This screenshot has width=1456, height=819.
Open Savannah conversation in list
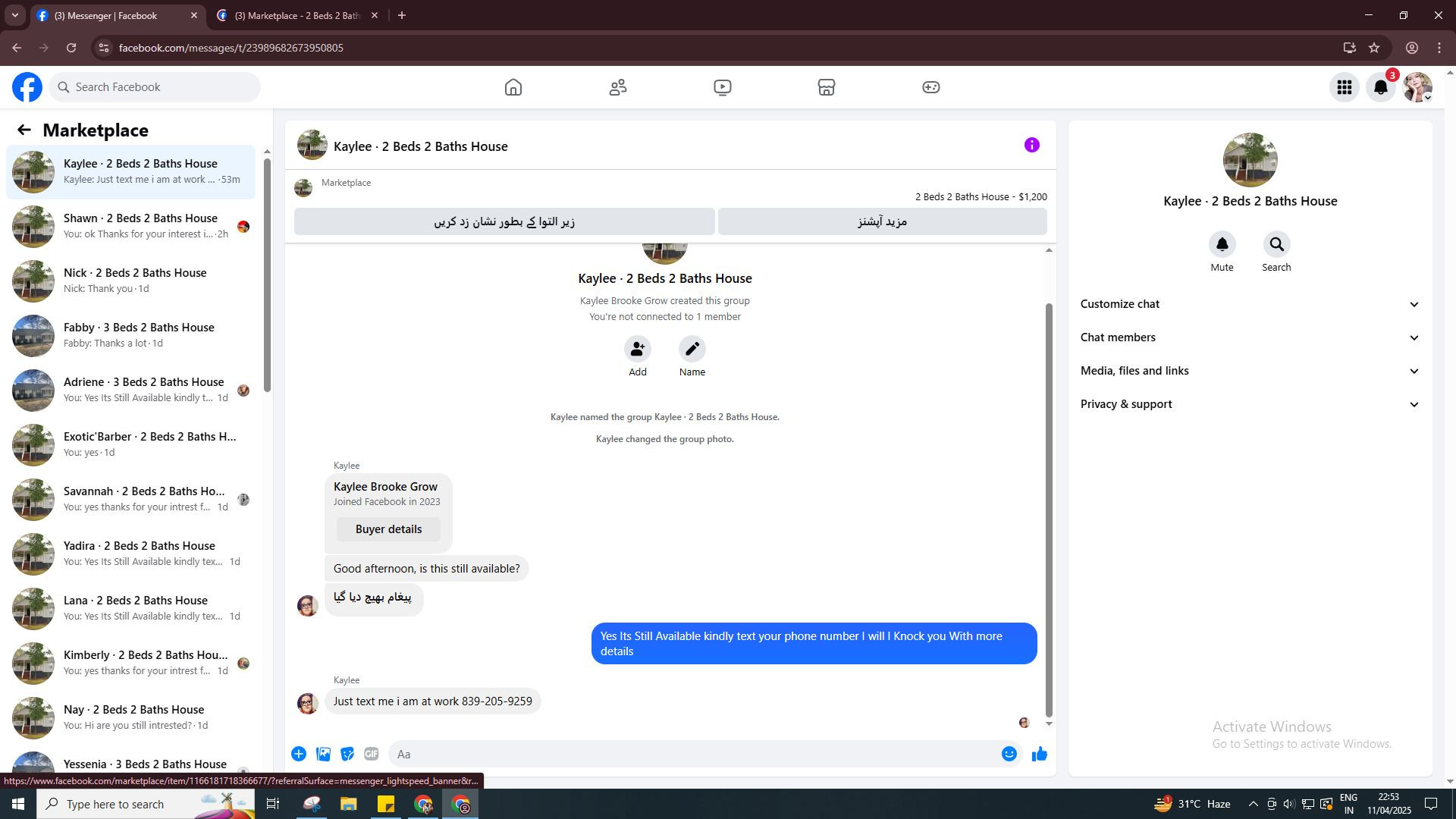(130, 500)
